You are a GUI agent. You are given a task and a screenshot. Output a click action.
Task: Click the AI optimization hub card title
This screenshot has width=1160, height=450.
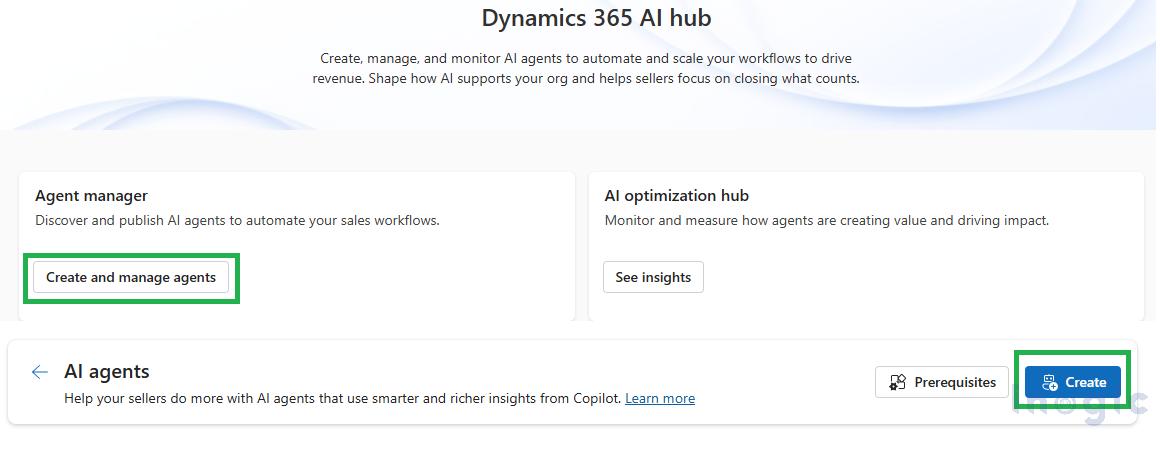tap(677, 196)
